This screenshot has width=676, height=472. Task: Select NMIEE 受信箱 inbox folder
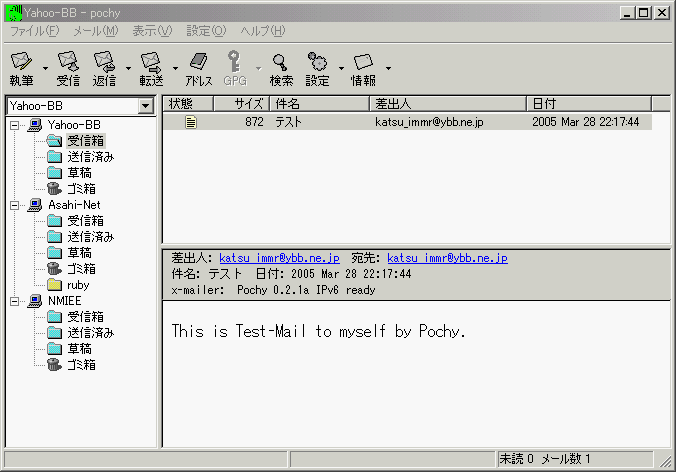pos(85,317)
